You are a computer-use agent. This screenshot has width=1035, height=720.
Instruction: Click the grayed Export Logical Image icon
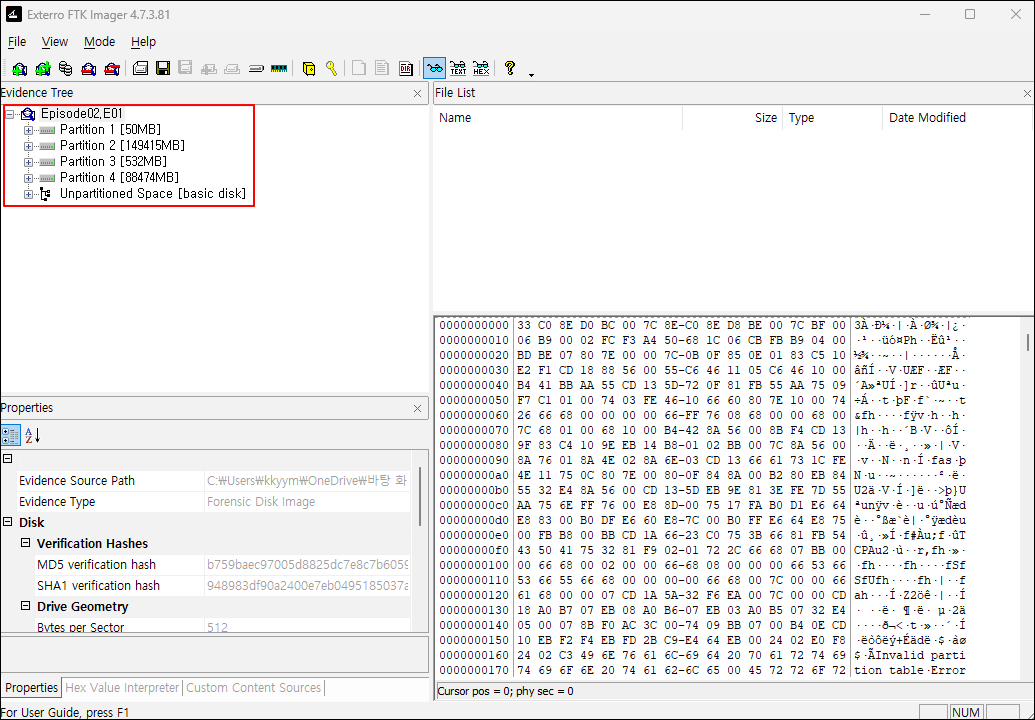tap(185, 68)
